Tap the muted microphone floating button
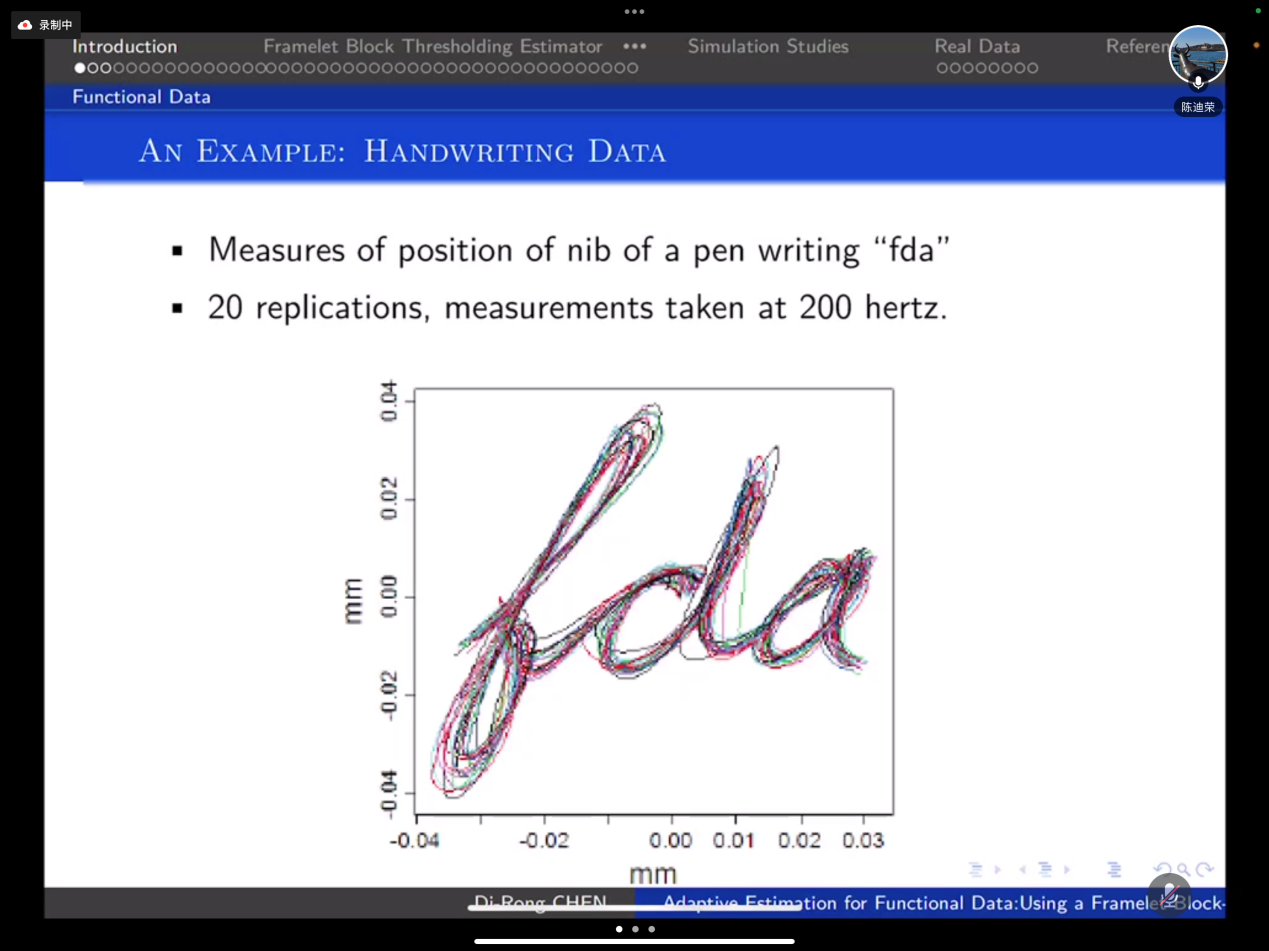This screenshot has height=951, width=1269. pos(1169,893)
